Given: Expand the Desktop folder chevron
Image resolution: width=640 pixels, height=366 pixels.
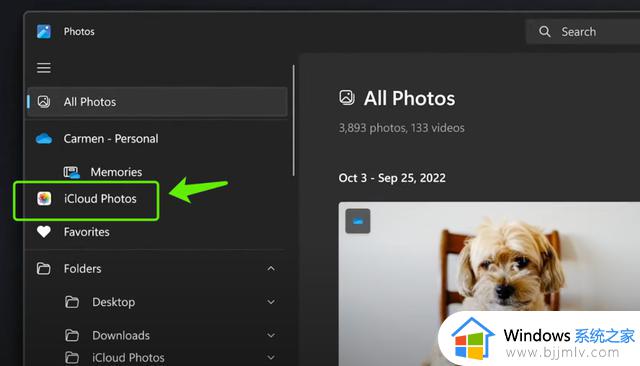Looking at the screenshot, I should tap(271, 302).
